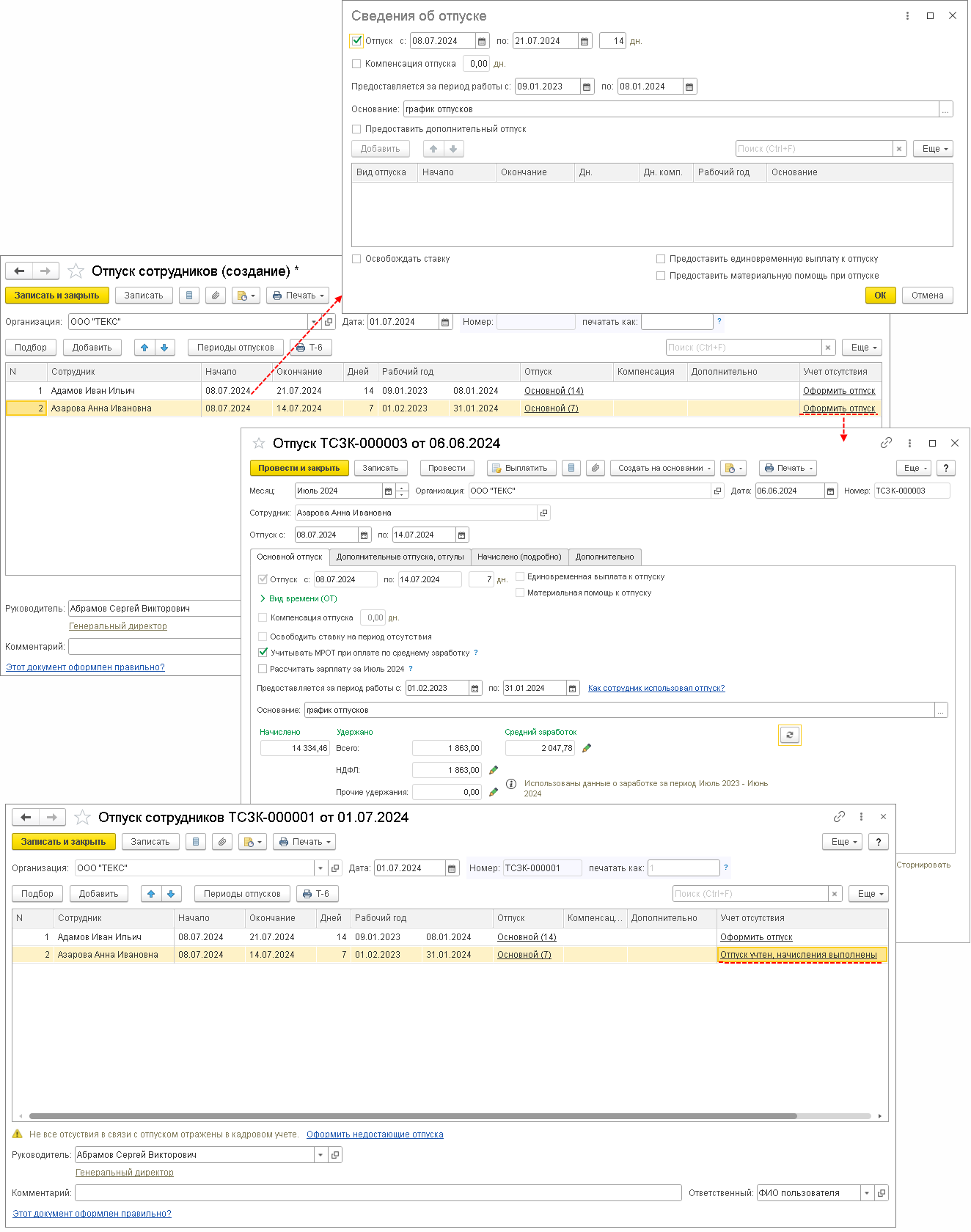Move employee row up in Отпуск сотрудников (создание)

coord(144,348)
